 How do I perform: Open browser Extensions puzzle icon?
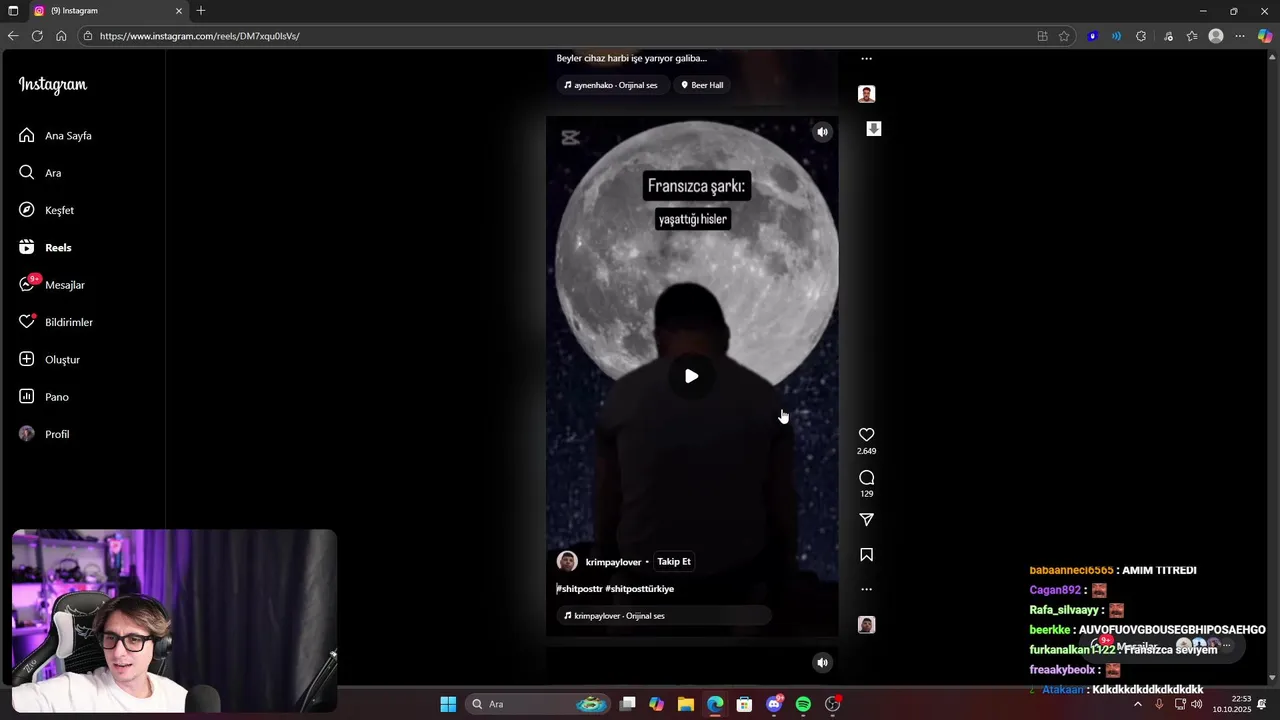(x=1141, y=36)
